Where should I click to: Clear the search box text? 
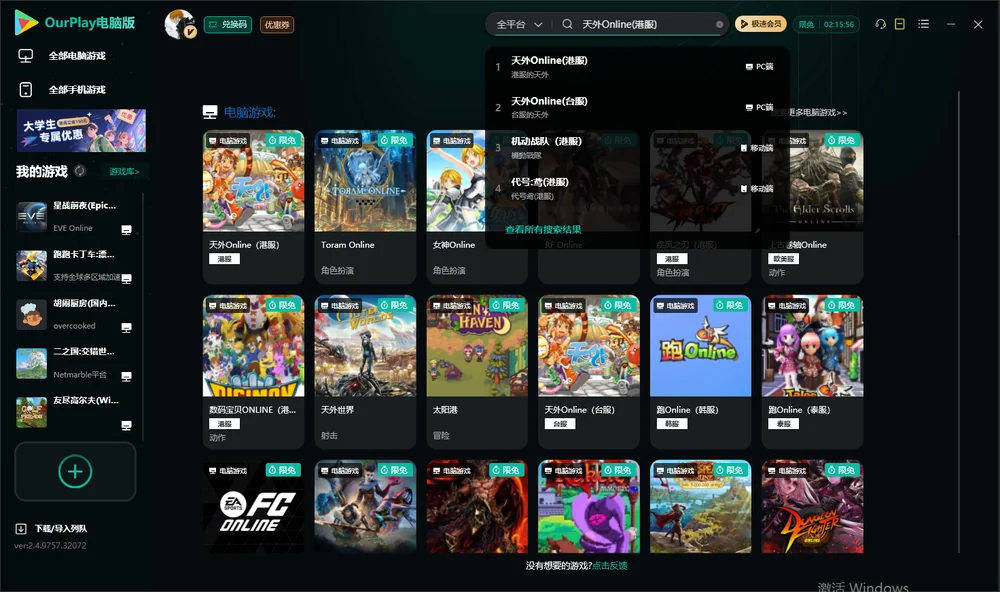click(719, 24)
